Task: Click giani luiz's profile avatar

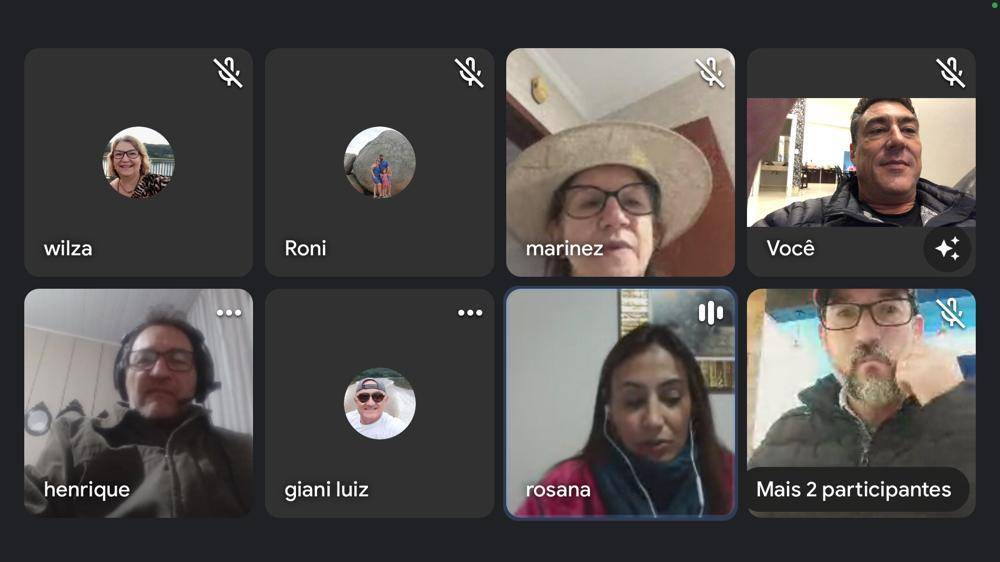Action: (x=379, y=403)
